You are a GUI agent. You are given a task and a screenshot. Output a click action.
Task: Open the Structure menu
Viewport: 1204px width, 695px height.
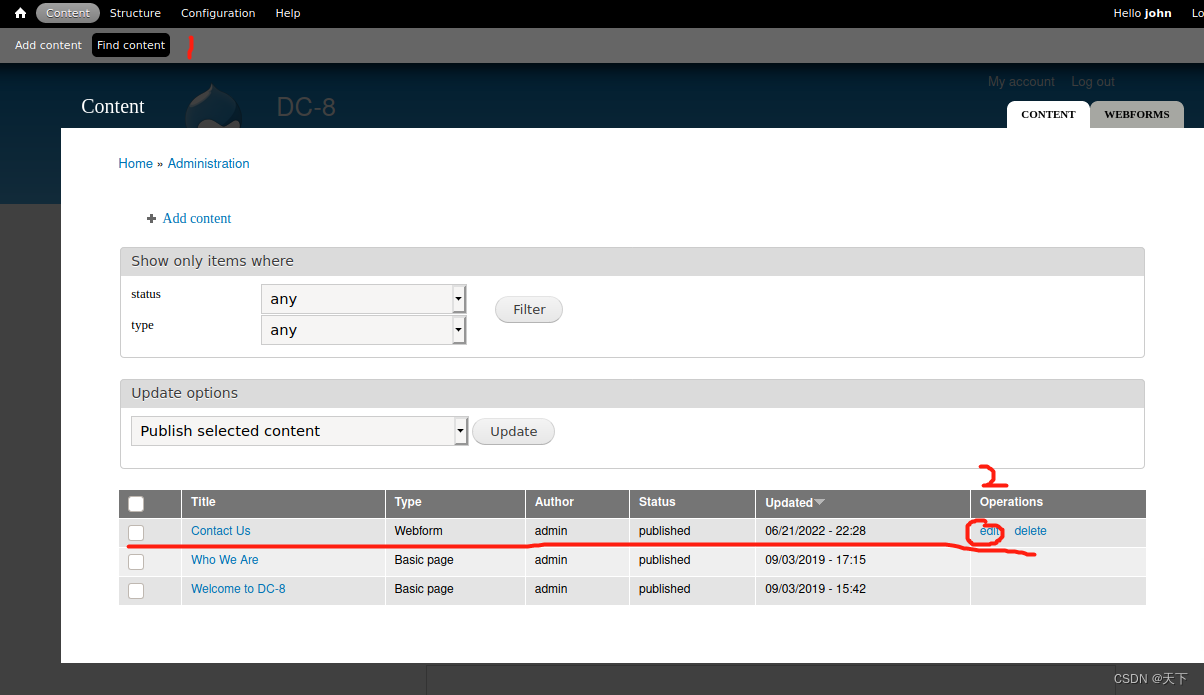coord(135,13)
